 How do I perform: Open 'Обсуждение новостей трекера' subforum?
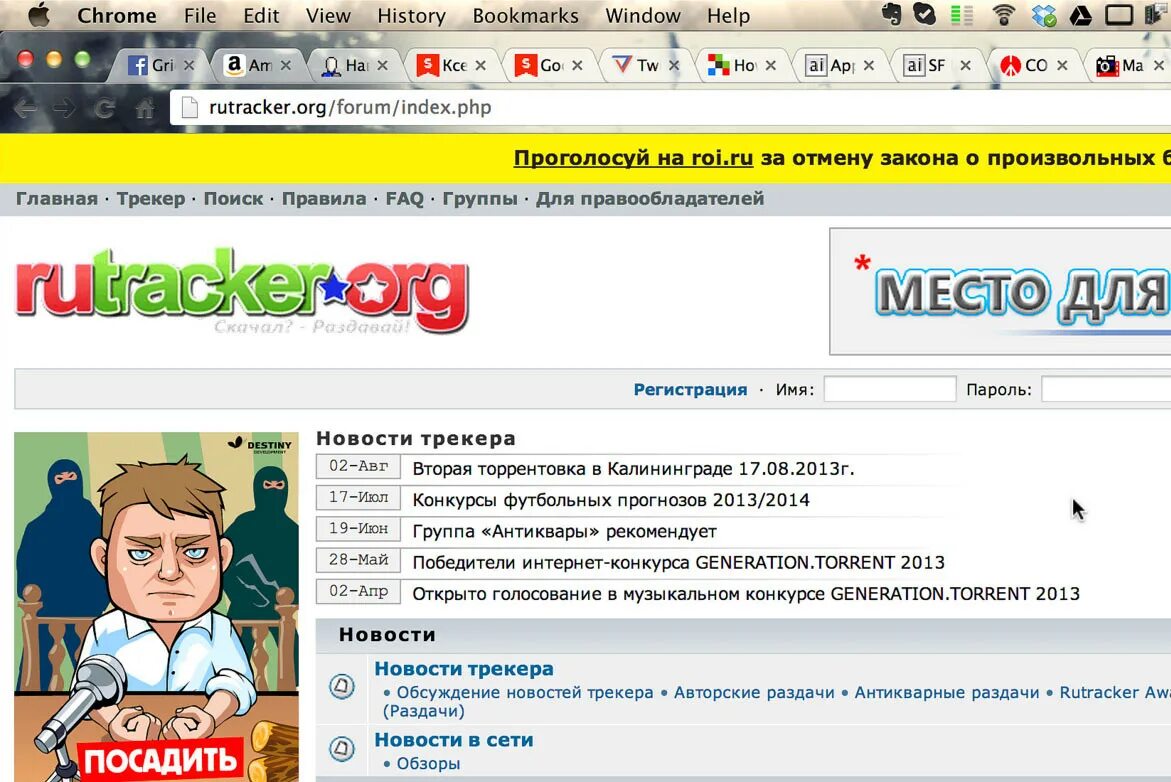click(x=525, y=692)
